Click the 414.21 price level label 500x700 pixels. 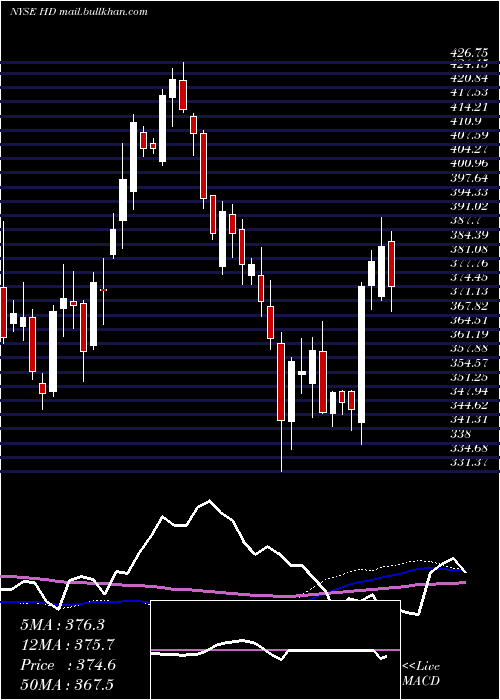[x=469, y=107]
